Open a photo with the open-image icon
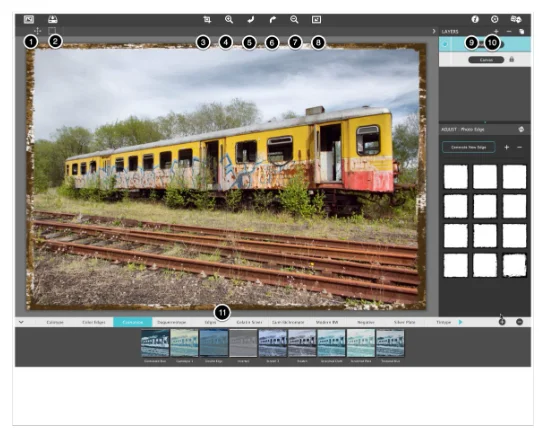The image size is (539, 431). [29, 19]
